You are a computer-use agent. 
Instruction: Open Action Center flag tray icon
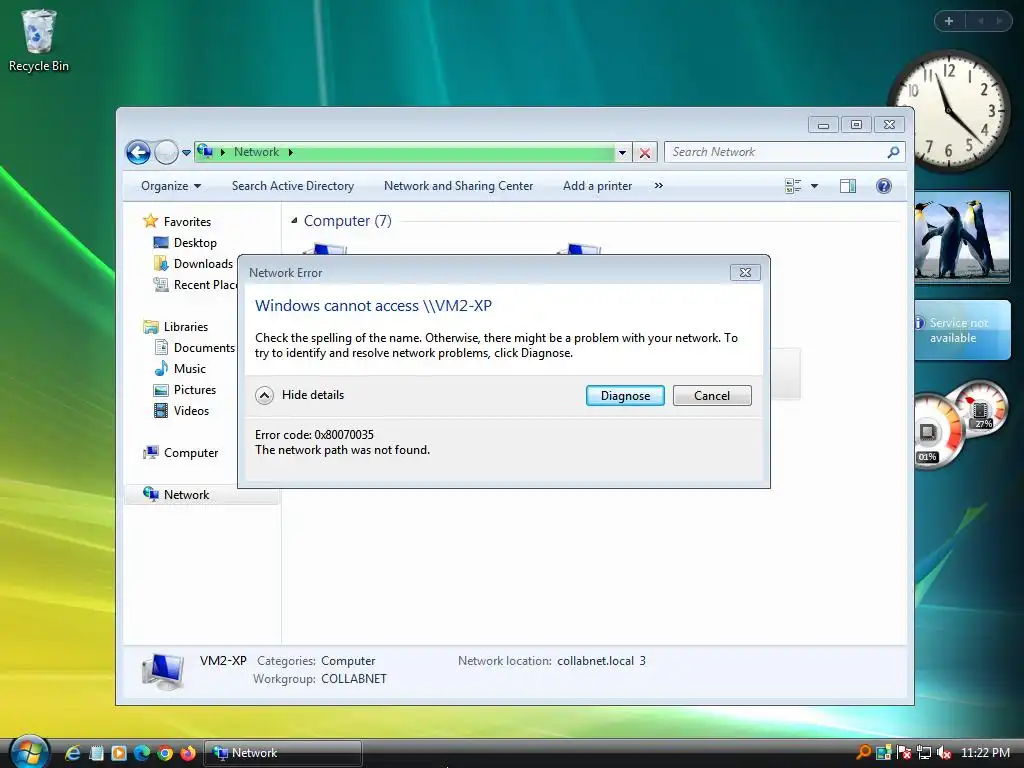904,753
